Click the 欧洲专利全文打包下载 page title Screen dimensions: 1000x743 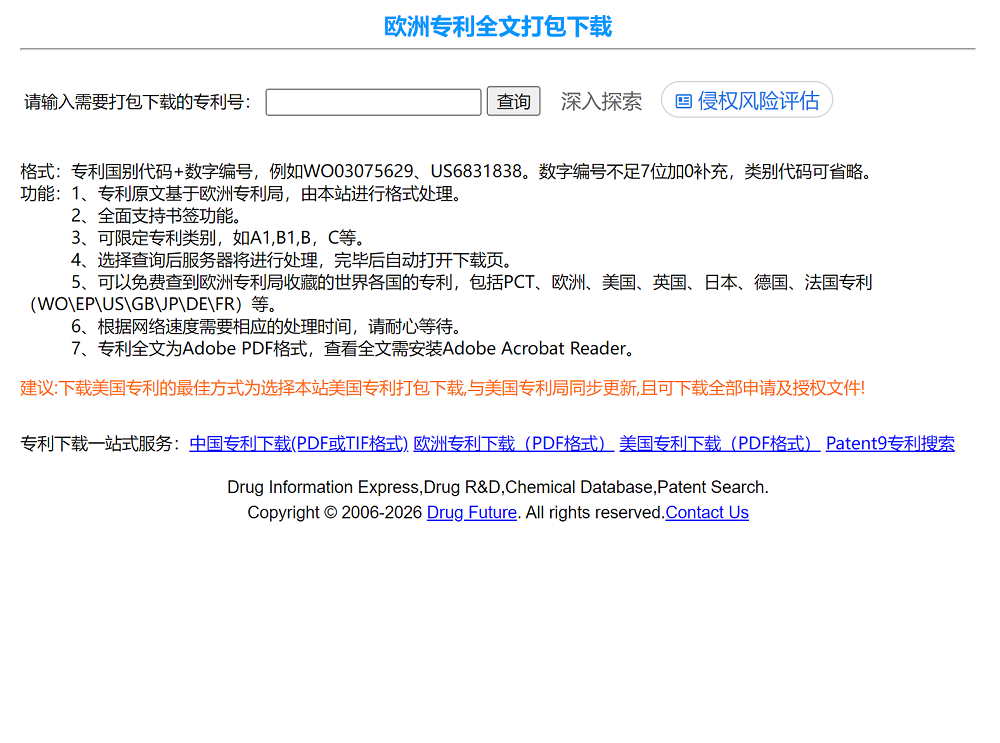tap(500, 26)
